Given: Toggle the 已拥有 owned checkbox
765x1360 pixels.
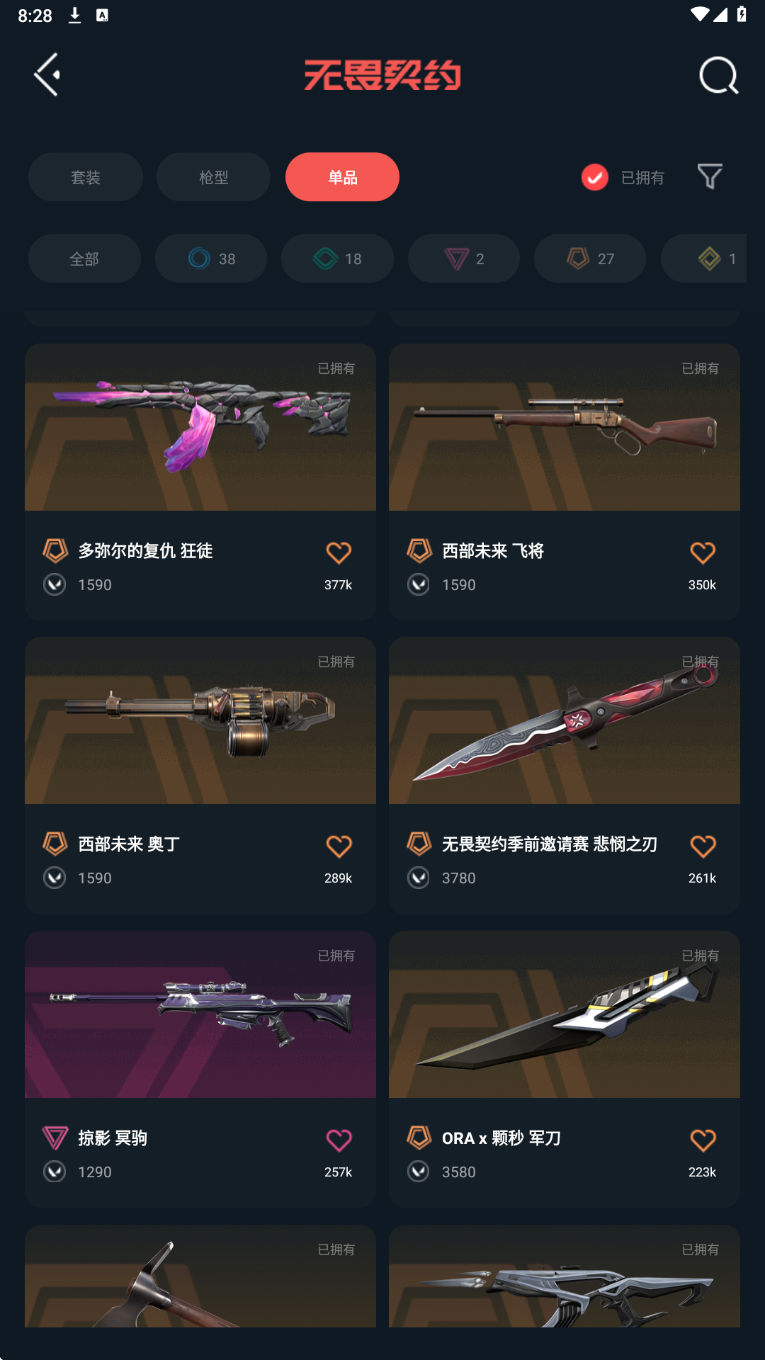Looking at the screenshot, I should (595, 177).
